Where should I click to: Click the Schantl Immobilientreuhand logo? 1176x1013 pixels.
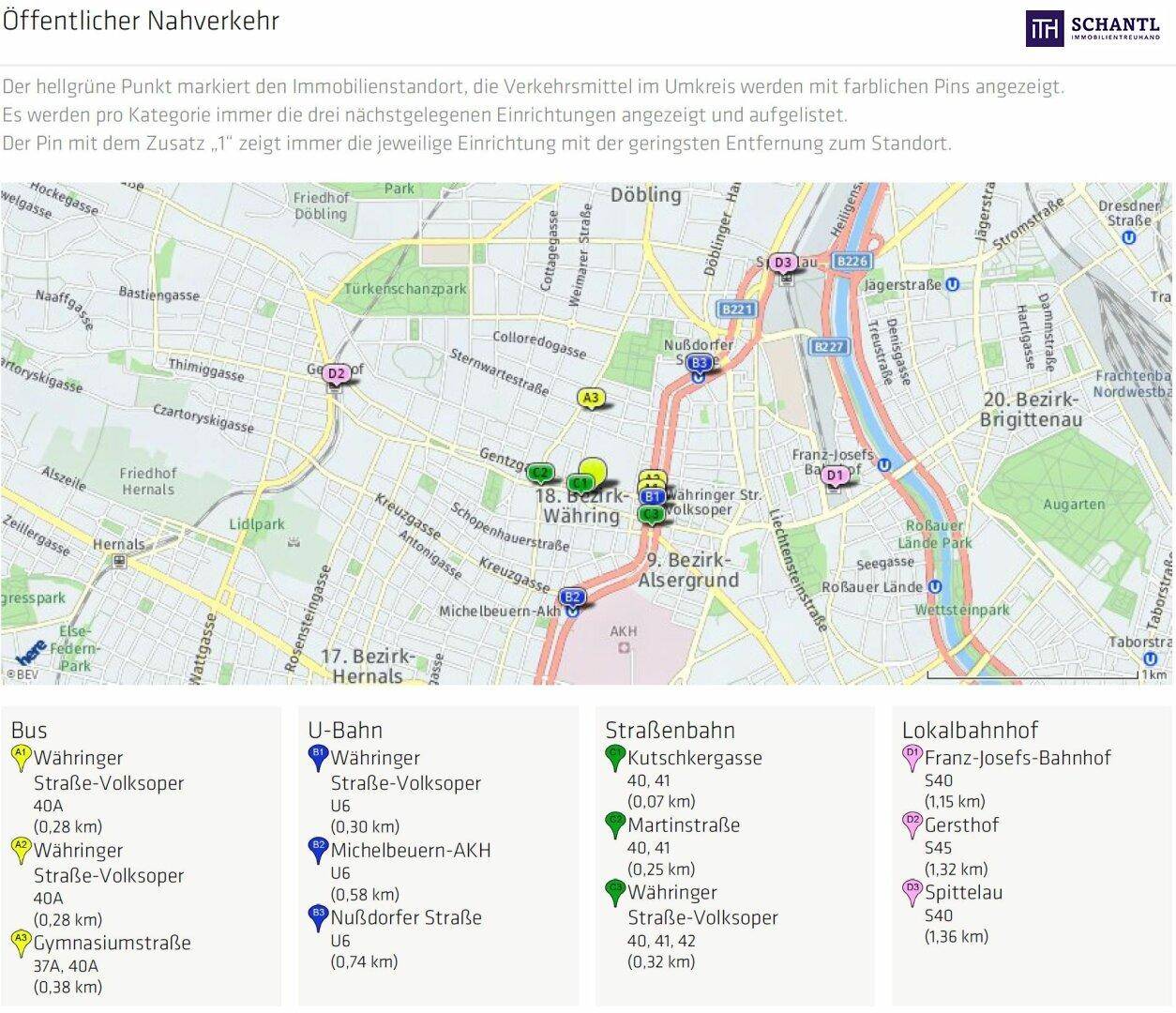point(1093,26)
